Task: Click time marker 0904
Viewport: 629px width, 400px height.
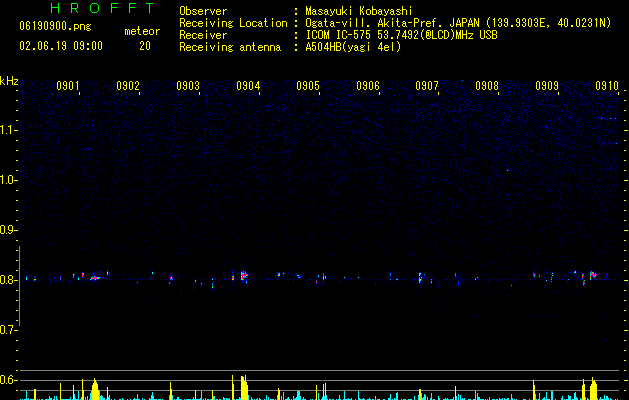Action: [248, 86]
